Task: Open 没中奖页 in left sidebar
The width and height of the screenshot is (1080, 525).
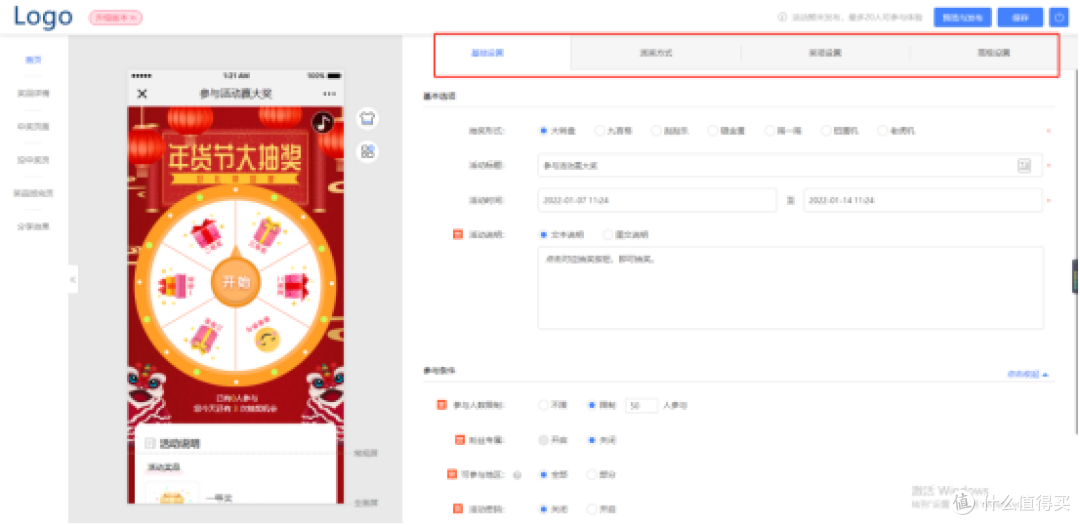Action: point(34,159)
